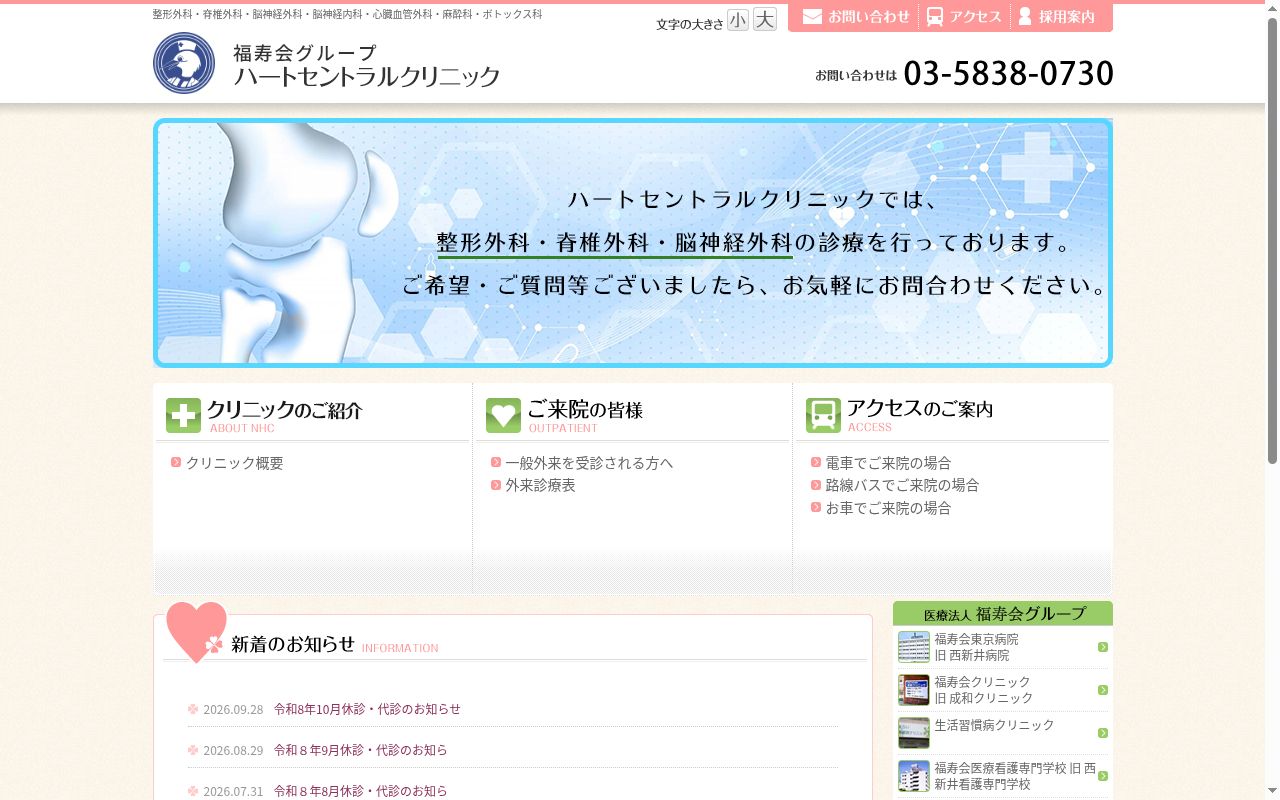
Task: Open 令和８年9月休診・代診のお知ら news
Action: tap(361, 750)
